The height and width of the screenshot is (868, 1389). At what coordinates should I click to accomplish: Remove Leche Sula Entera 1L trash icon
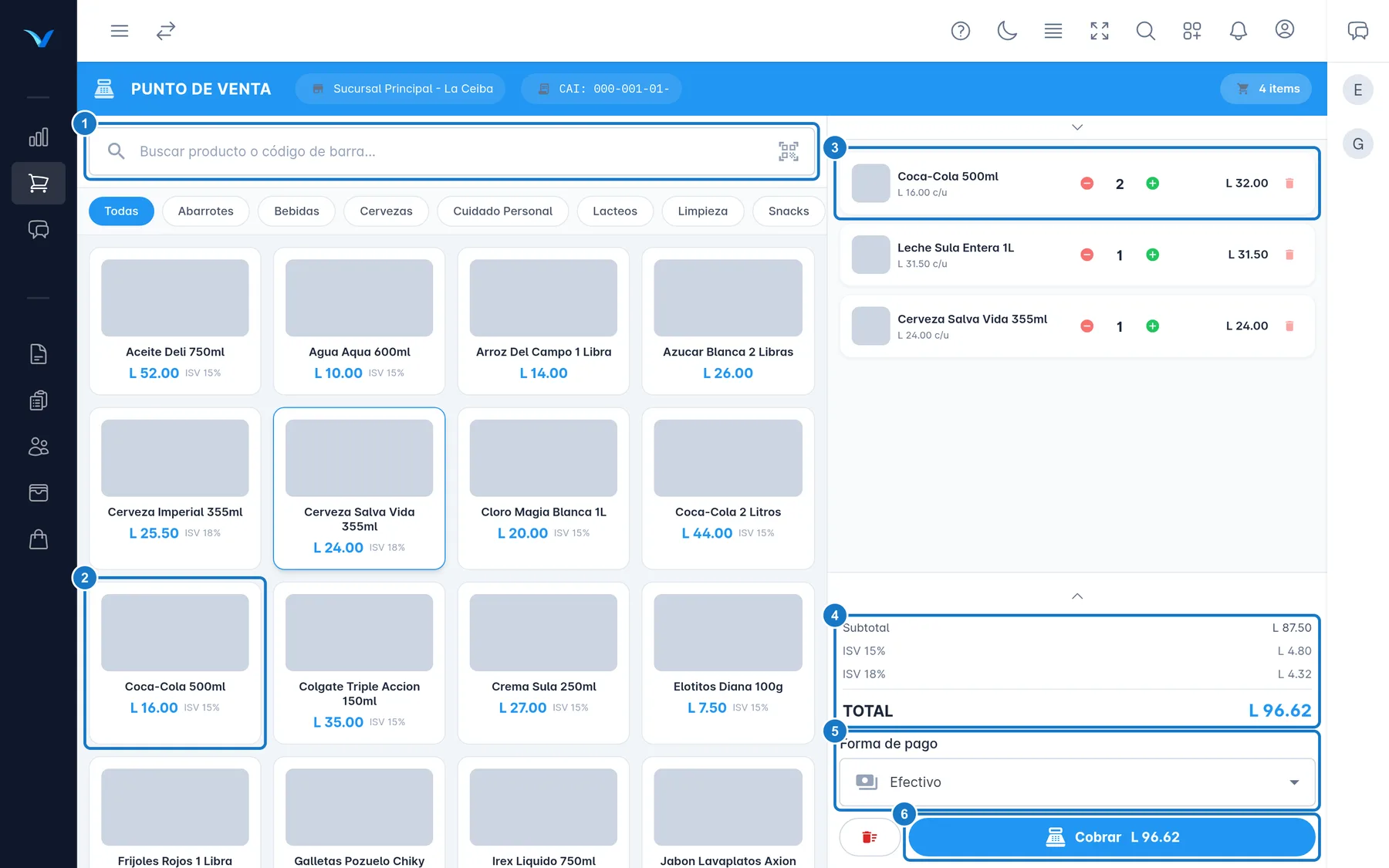click(x=1289, y=255)
